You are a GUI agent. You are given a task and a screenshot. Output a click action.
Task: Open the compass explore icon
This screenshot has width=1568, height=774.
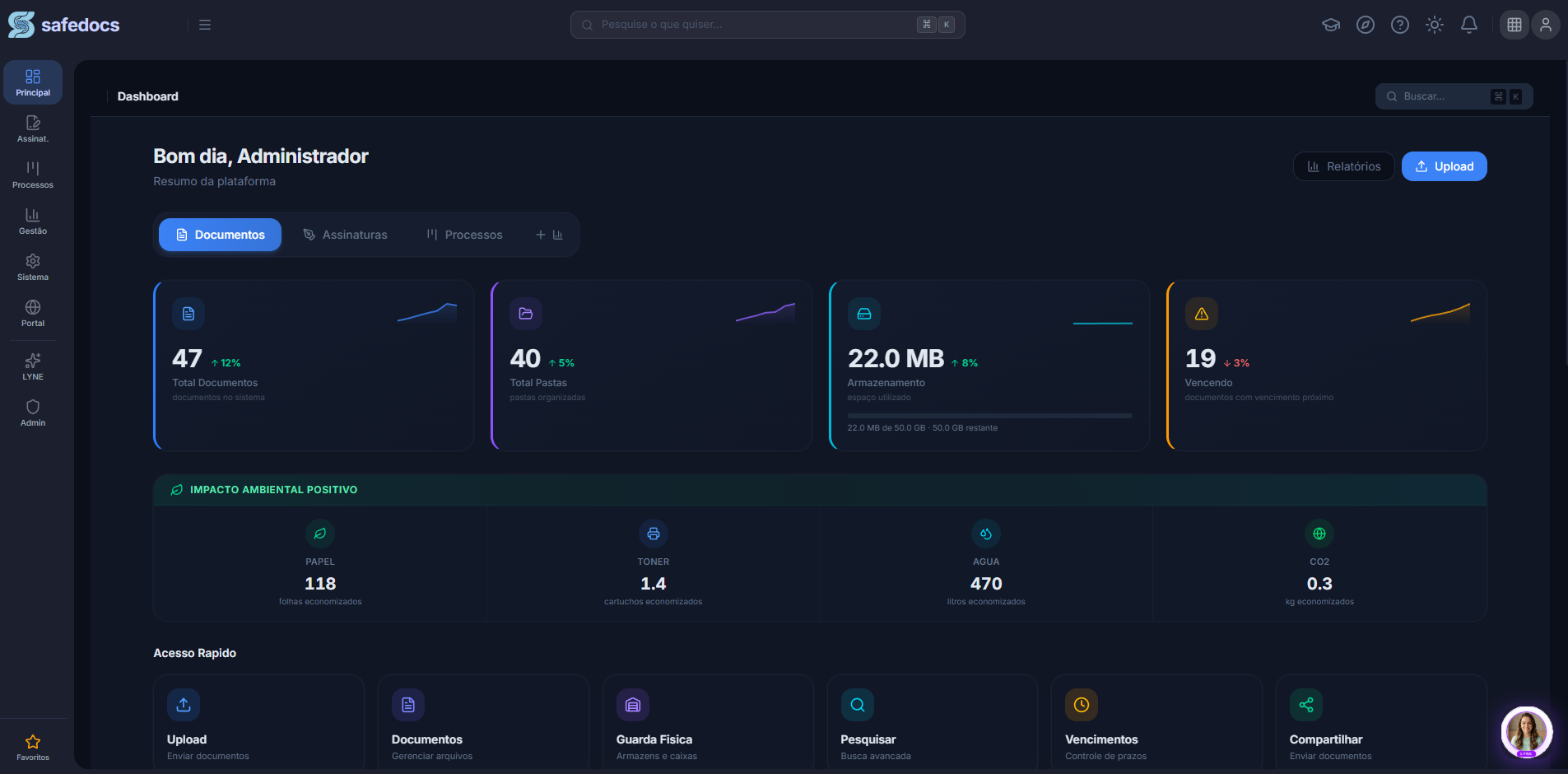point(1366,25)
